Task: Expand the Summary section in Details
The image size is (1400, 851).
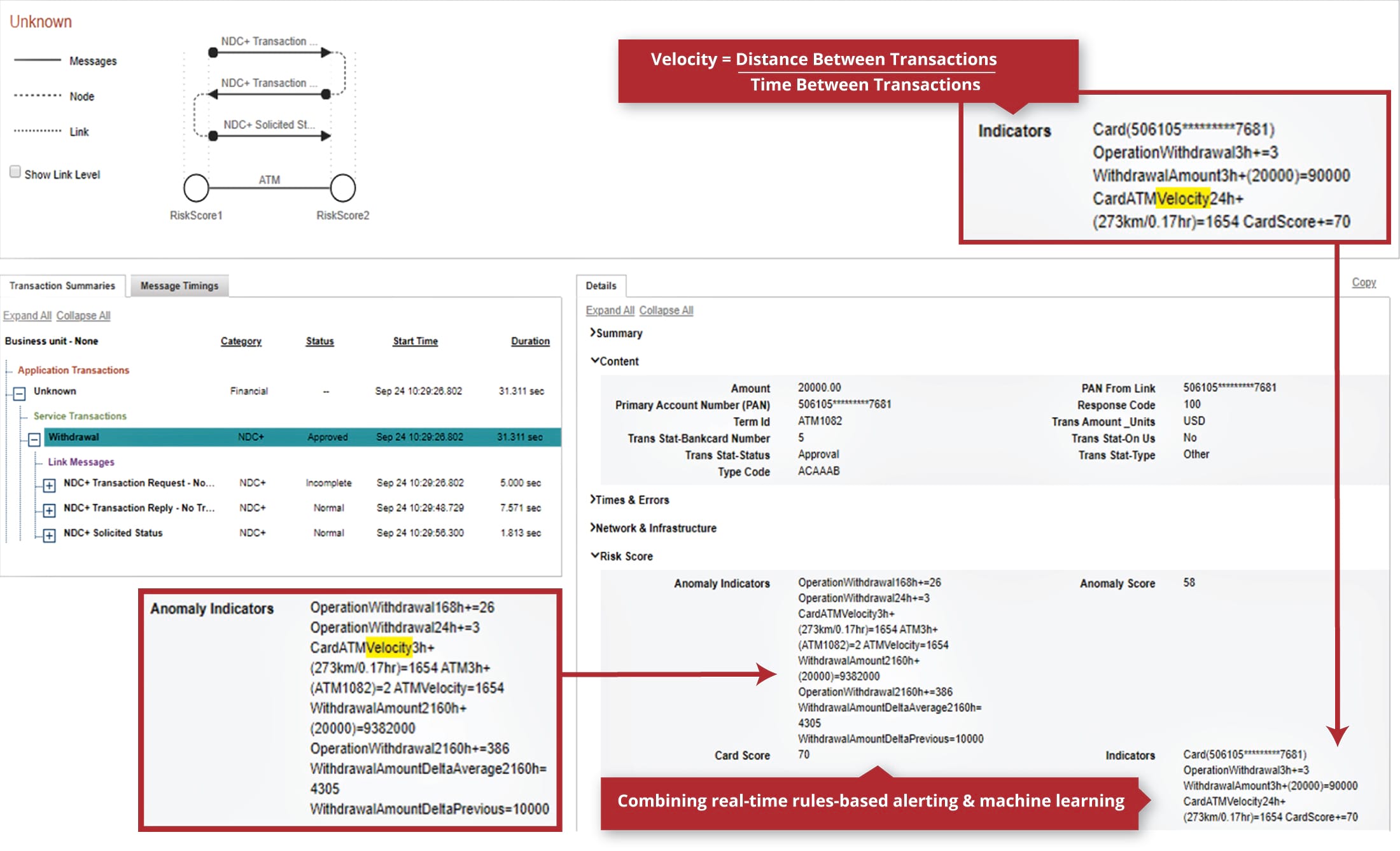Action: [x=616, y=333]
